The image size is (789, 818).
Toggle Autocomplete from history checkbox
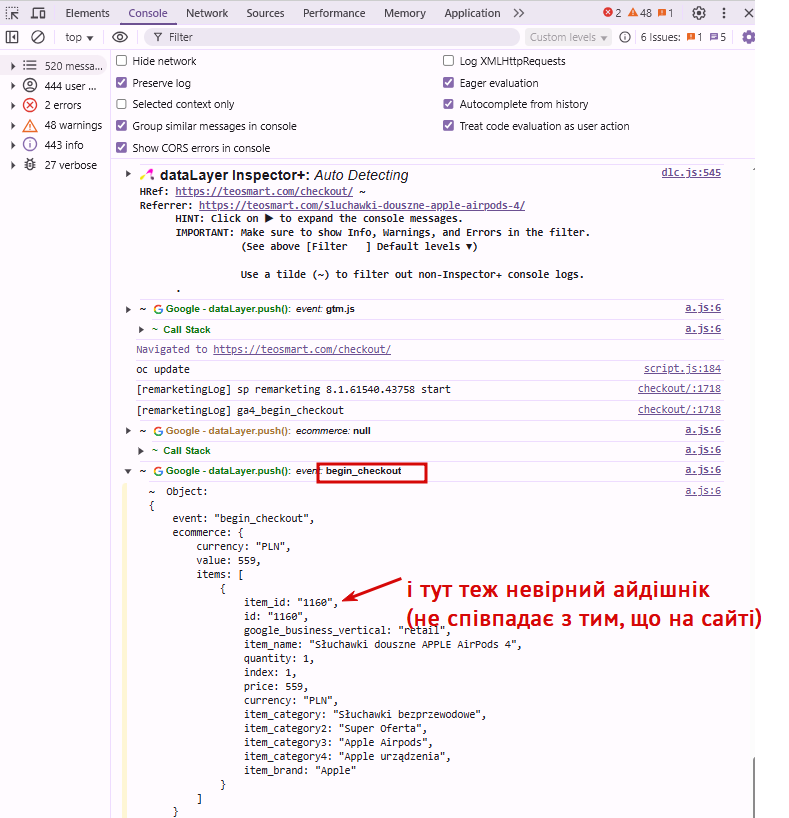point(448,104)
